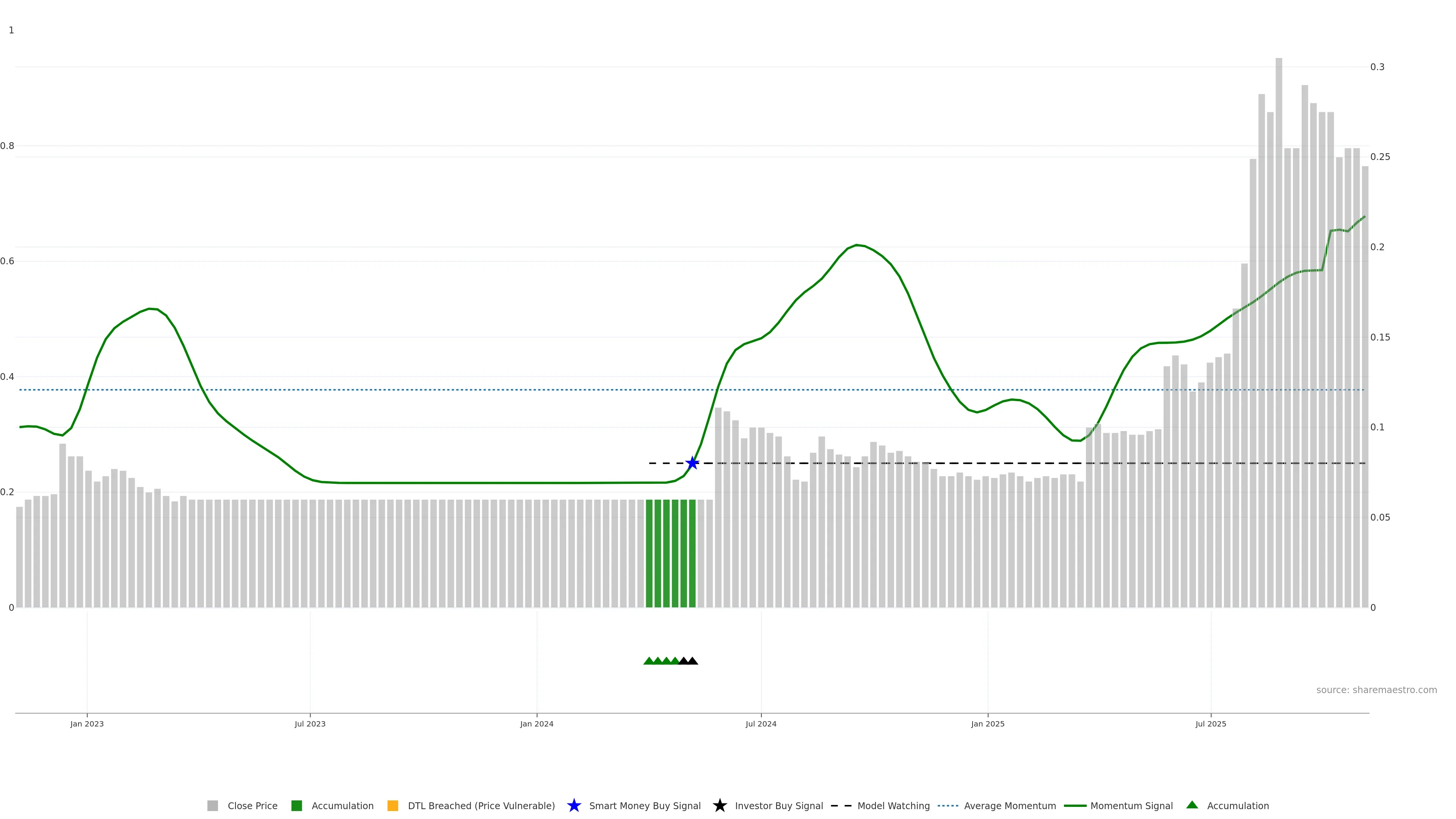Click the gray Close Price legend square

click(212, 805)
